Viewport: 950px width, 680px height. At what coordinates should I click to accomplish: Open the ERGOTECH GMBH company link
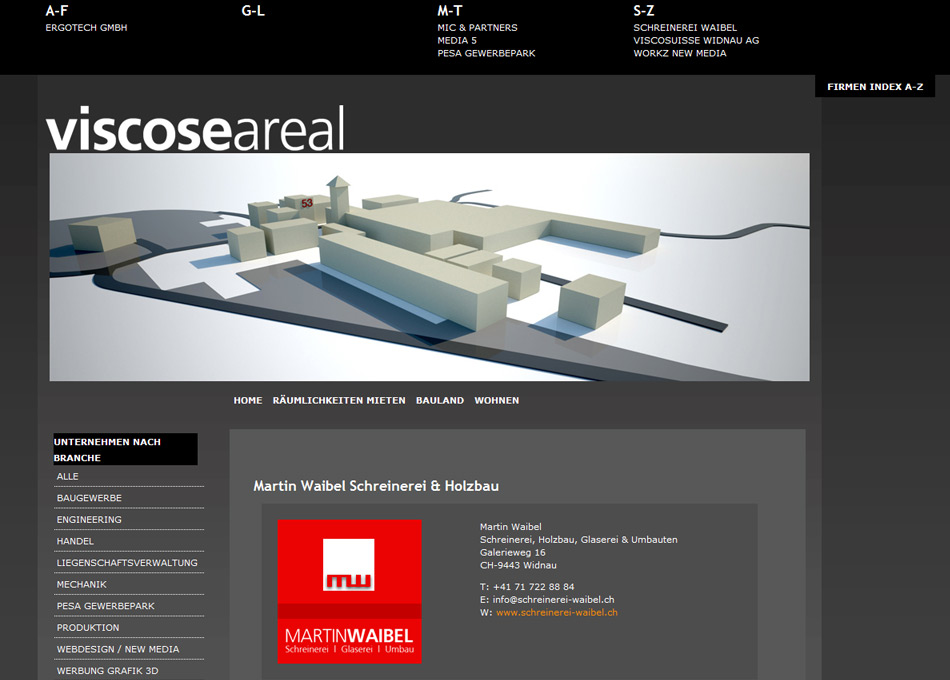pos(86,28)
